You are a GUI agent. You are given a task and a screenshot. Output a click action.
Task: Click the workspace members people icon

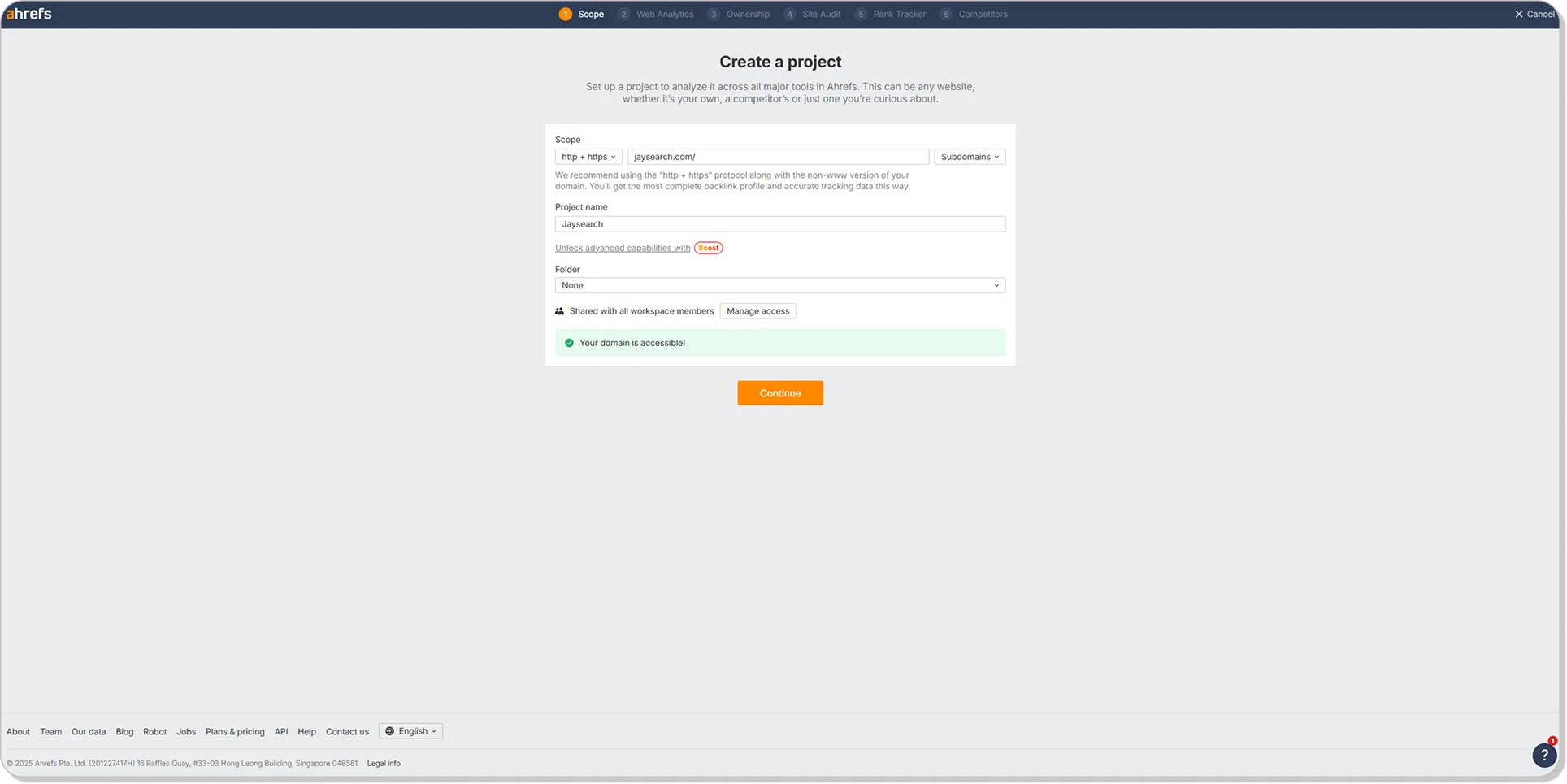coord(559,311)
